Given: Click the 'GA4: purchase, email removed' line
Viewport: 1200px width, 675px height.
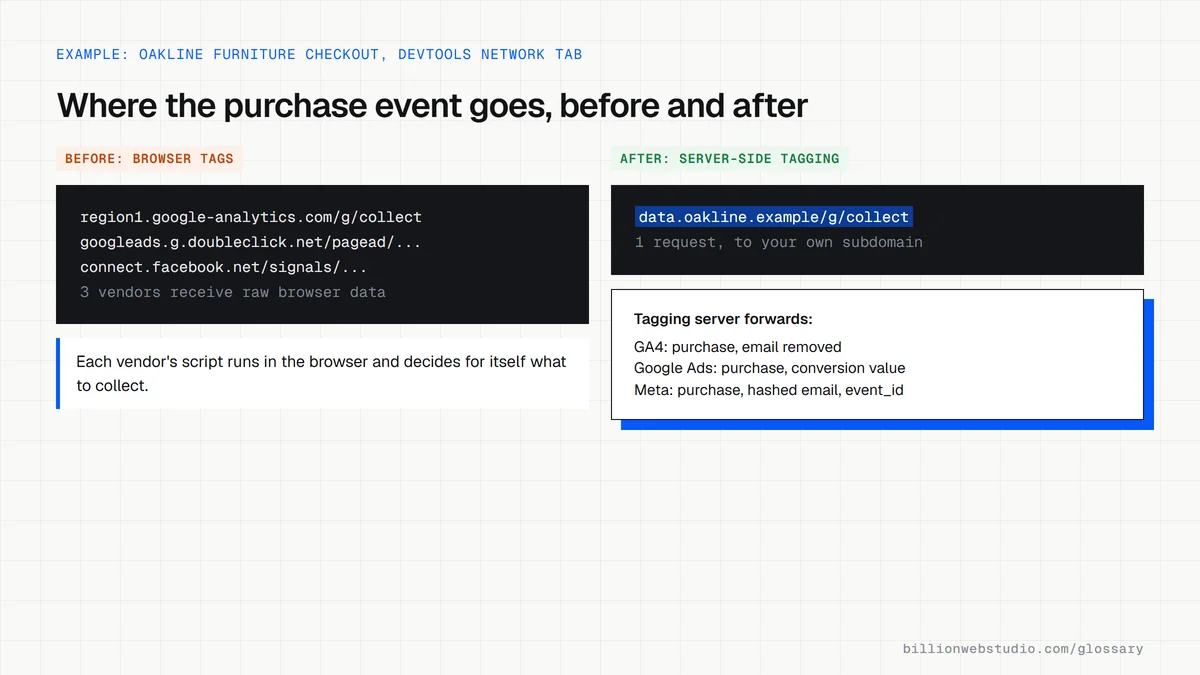Looking at the screenshot, I should coord(738,347).
